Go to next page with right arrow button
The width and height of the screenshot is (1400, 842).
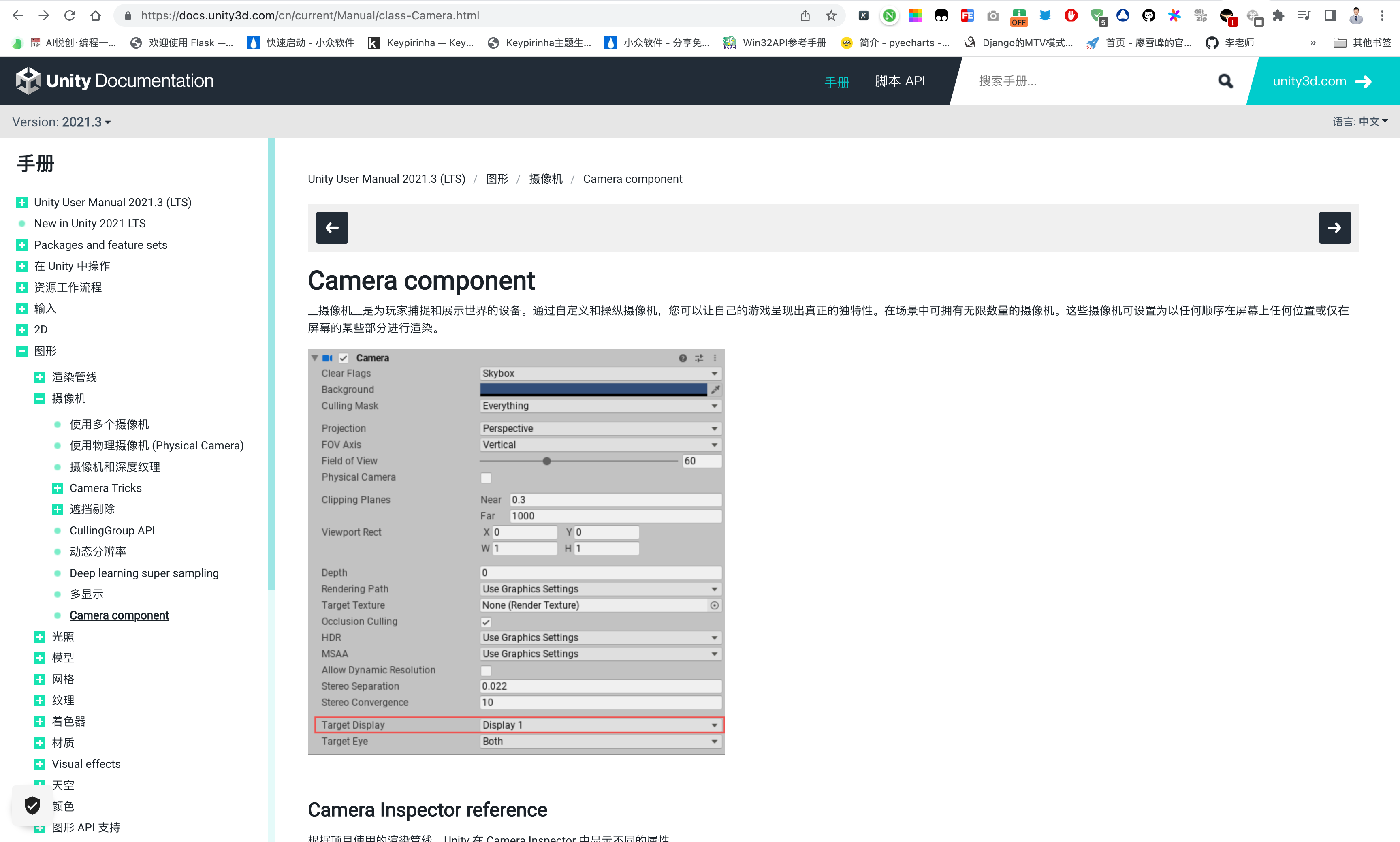[1334, 228]
